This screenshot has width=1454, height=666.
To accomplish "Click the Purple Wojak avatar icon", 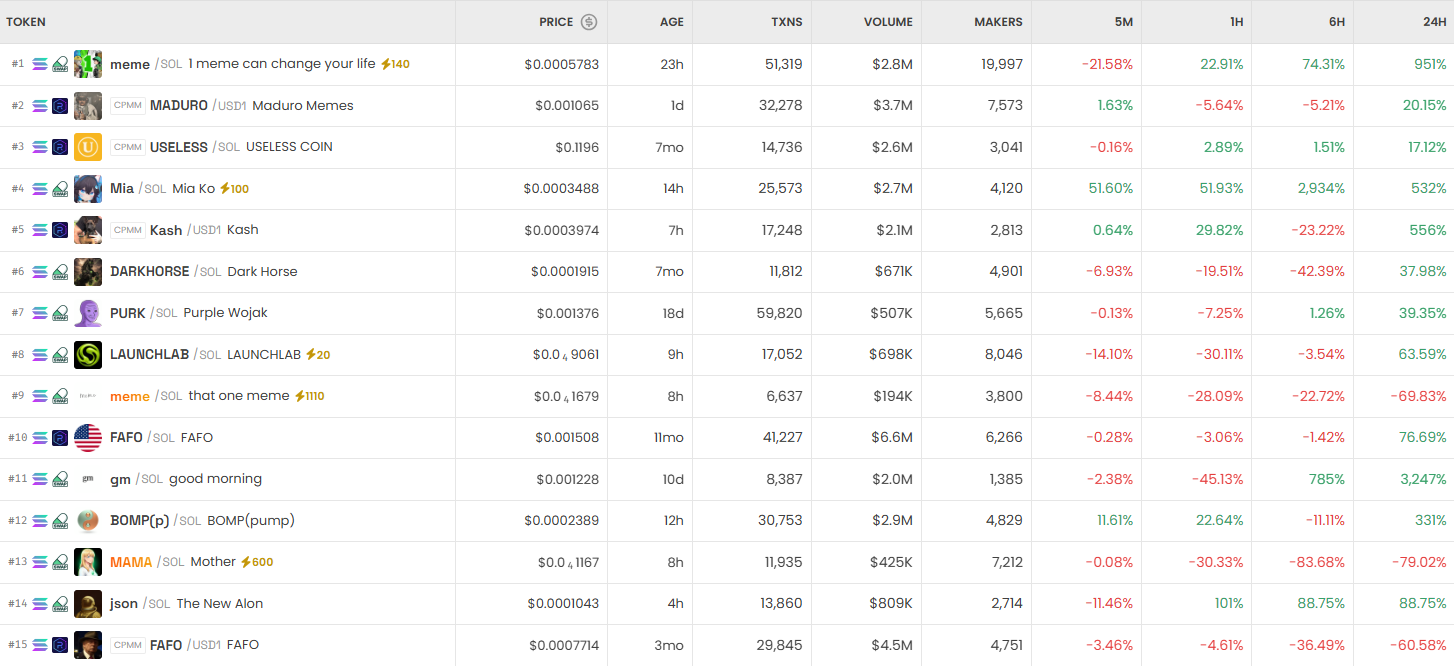I will (x=88, y=313).
